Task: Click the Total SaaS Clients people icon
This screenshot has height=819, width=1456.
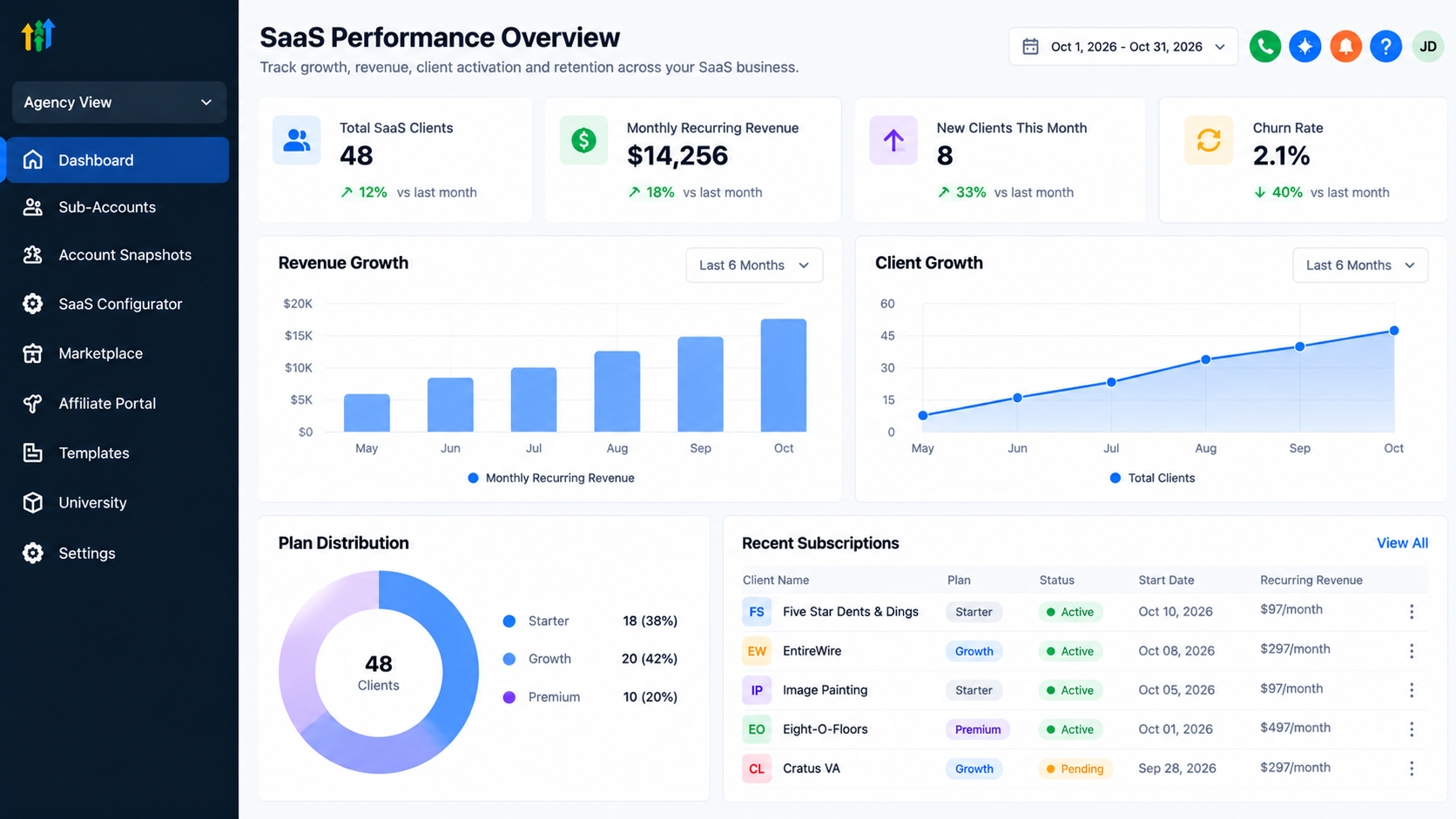Action: [x=297, y=140]
